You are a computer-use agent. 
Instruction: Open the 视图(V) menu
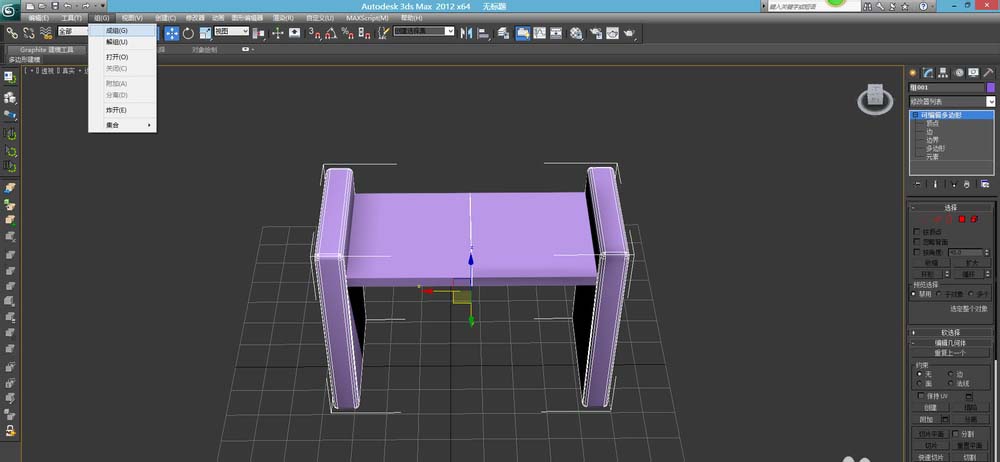click(x=132, y=18)
